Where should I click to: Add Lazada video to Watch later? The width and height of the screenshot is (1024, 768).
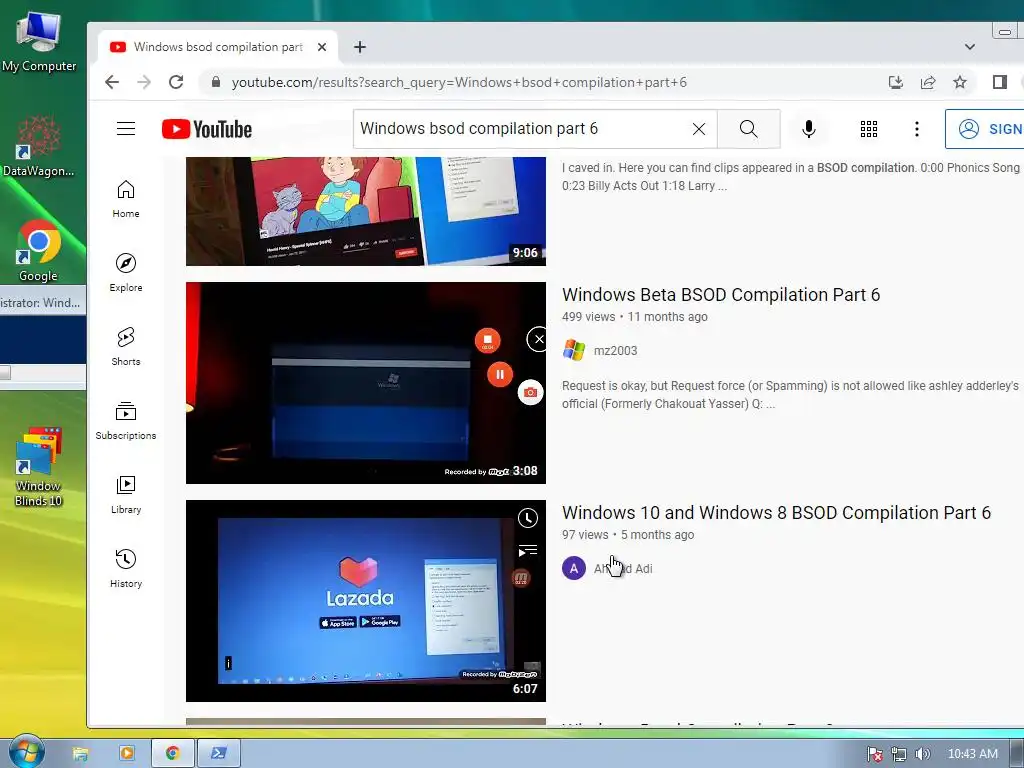[528, 519]
